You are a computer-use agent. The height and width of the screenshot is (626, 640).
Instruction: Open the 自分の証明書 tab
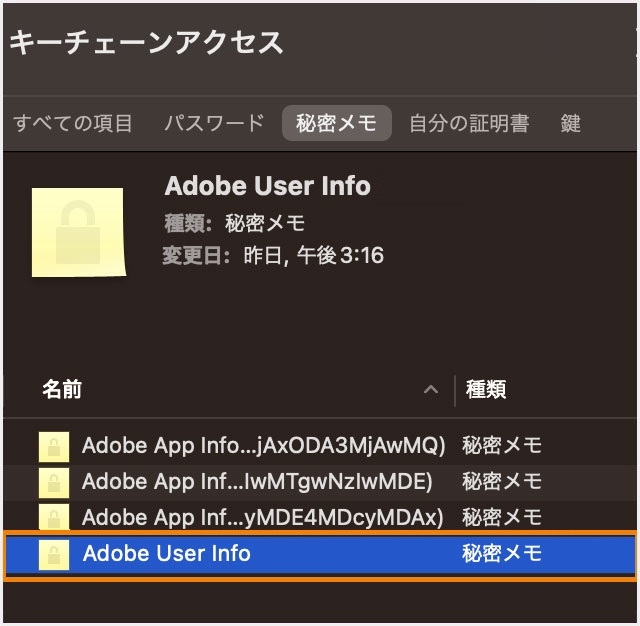click(469, 123)
